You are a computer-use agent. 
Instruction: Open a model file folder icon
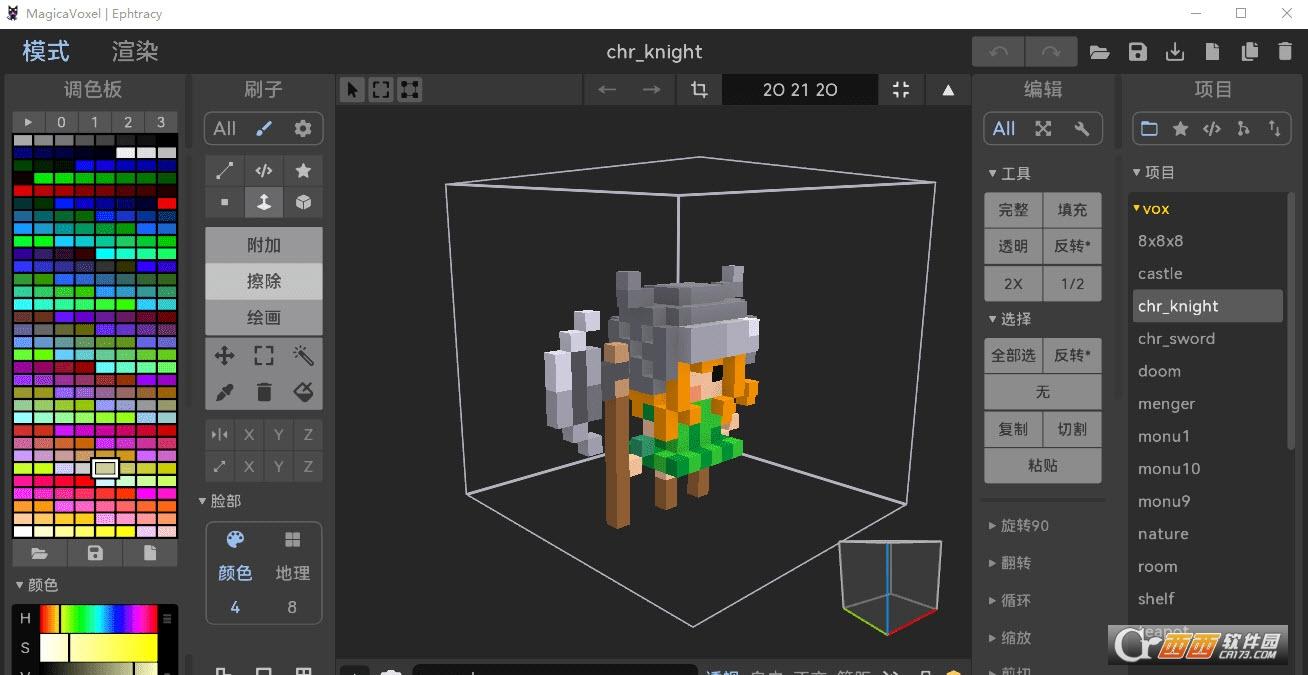[x=1100, y=52]
